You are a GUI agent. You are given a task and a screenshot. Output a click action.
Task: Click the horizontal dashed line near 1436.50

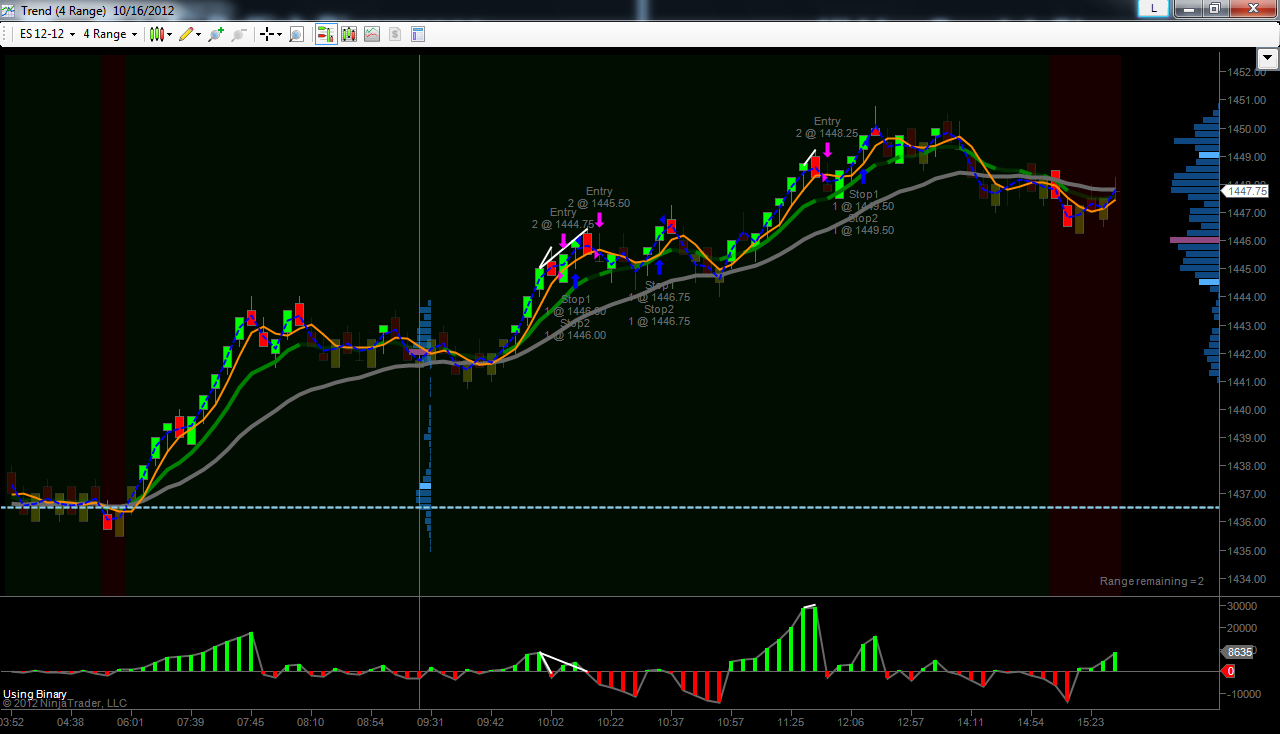click(x=610, y=507)
